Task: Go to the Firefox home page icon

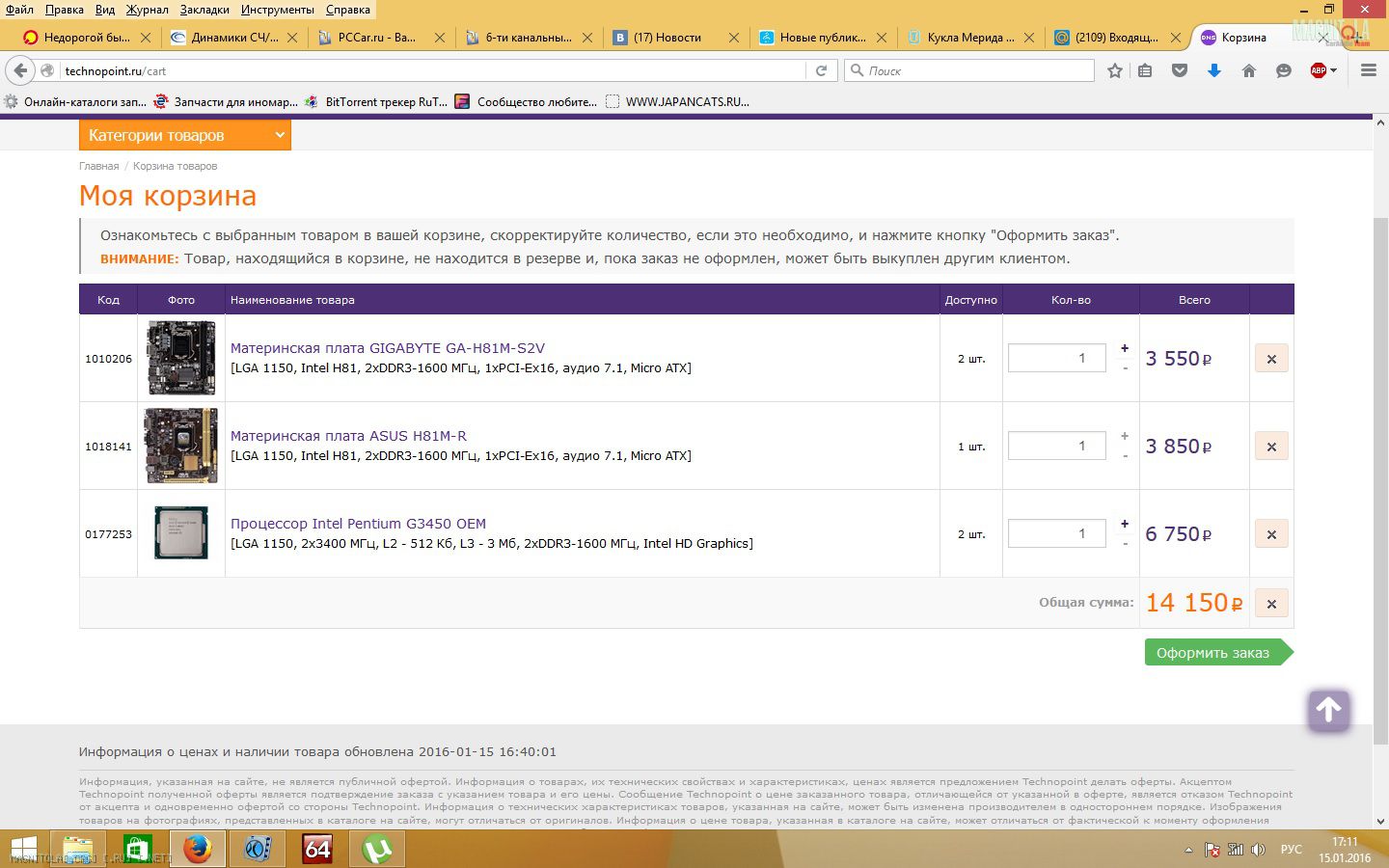Action: coord(1248,70)
